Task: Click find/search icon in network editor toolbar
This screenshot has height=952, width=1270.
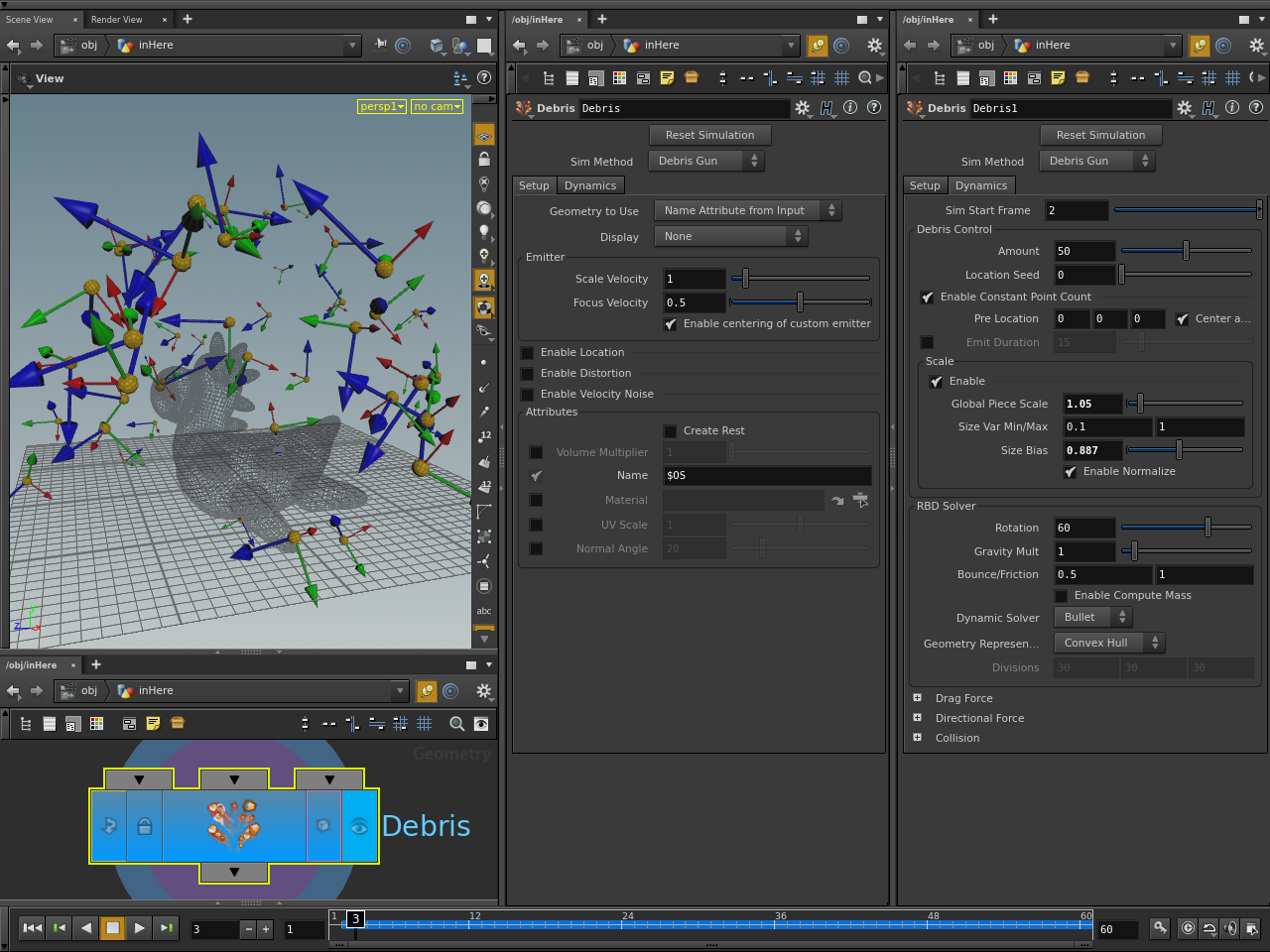Action: pyautogui.click(x=456, y=724)
